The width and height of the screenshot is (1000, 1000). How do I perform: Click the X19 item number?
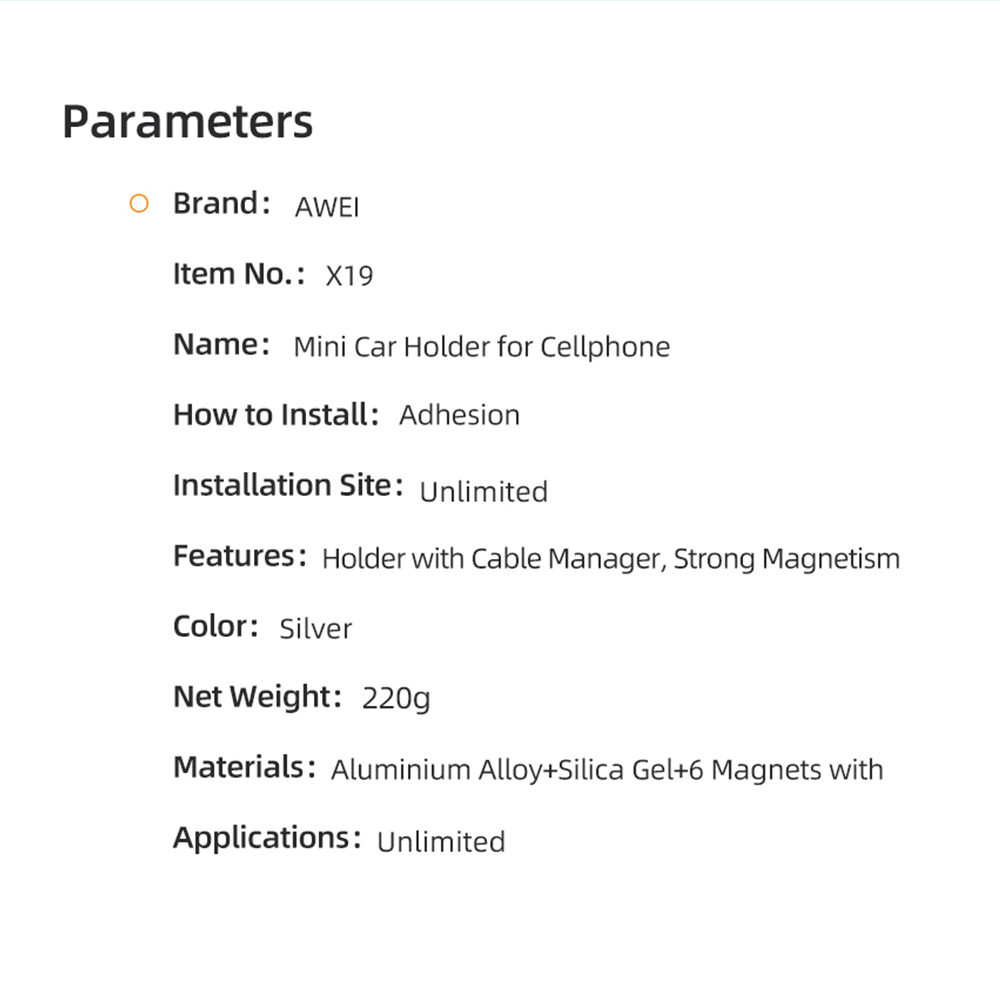(349, 276)
